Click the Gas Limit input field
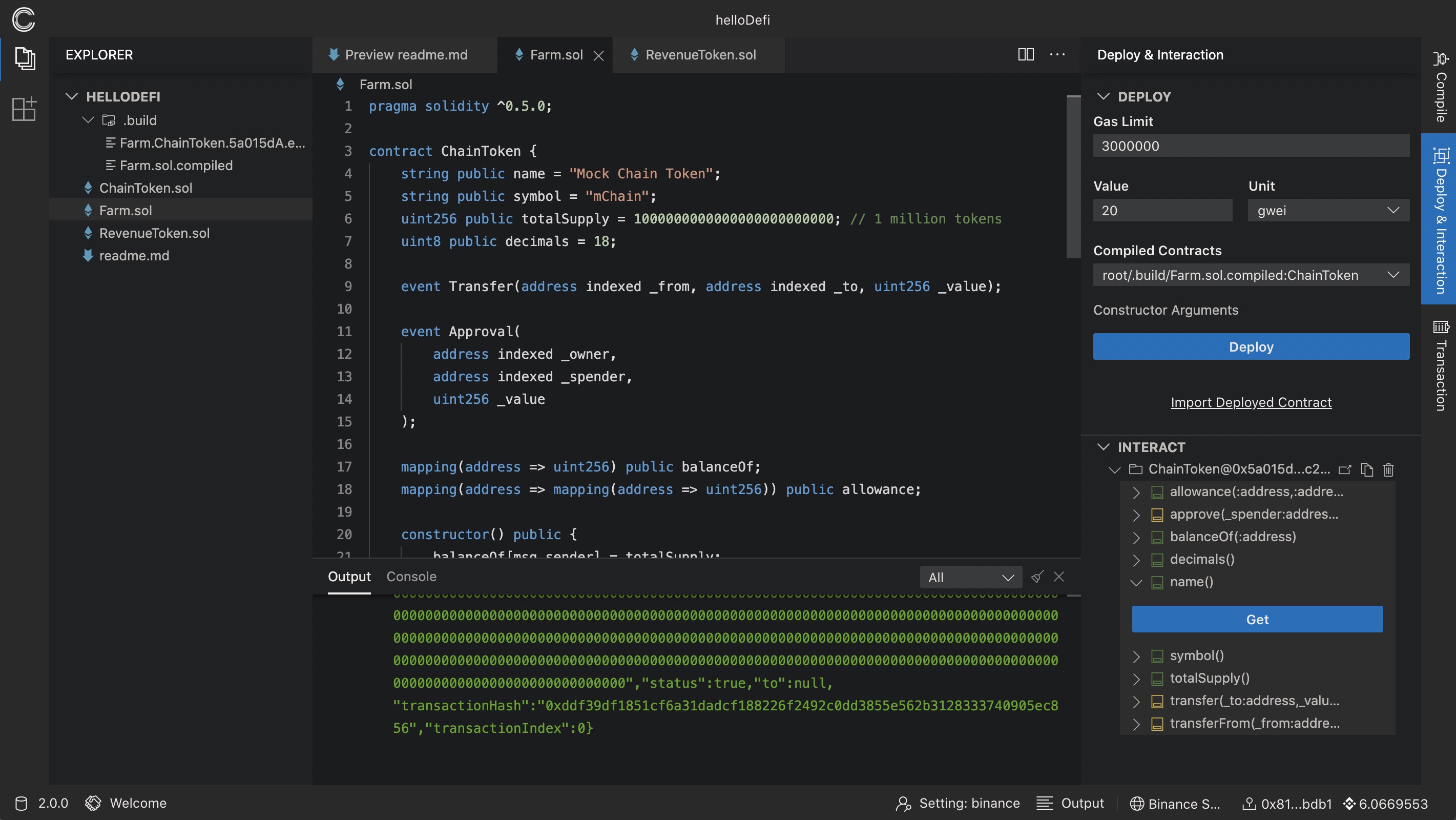The image size is (1456, 820). tap(1251, 146)
